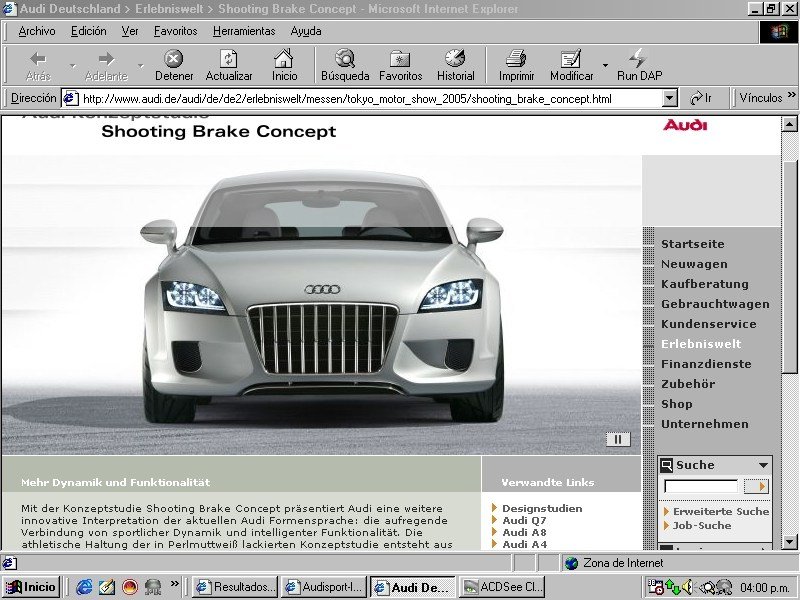The width and height of the screenshot is (800, 600).
Task: Click the Audi logo at page top
Action: point(685,125)
